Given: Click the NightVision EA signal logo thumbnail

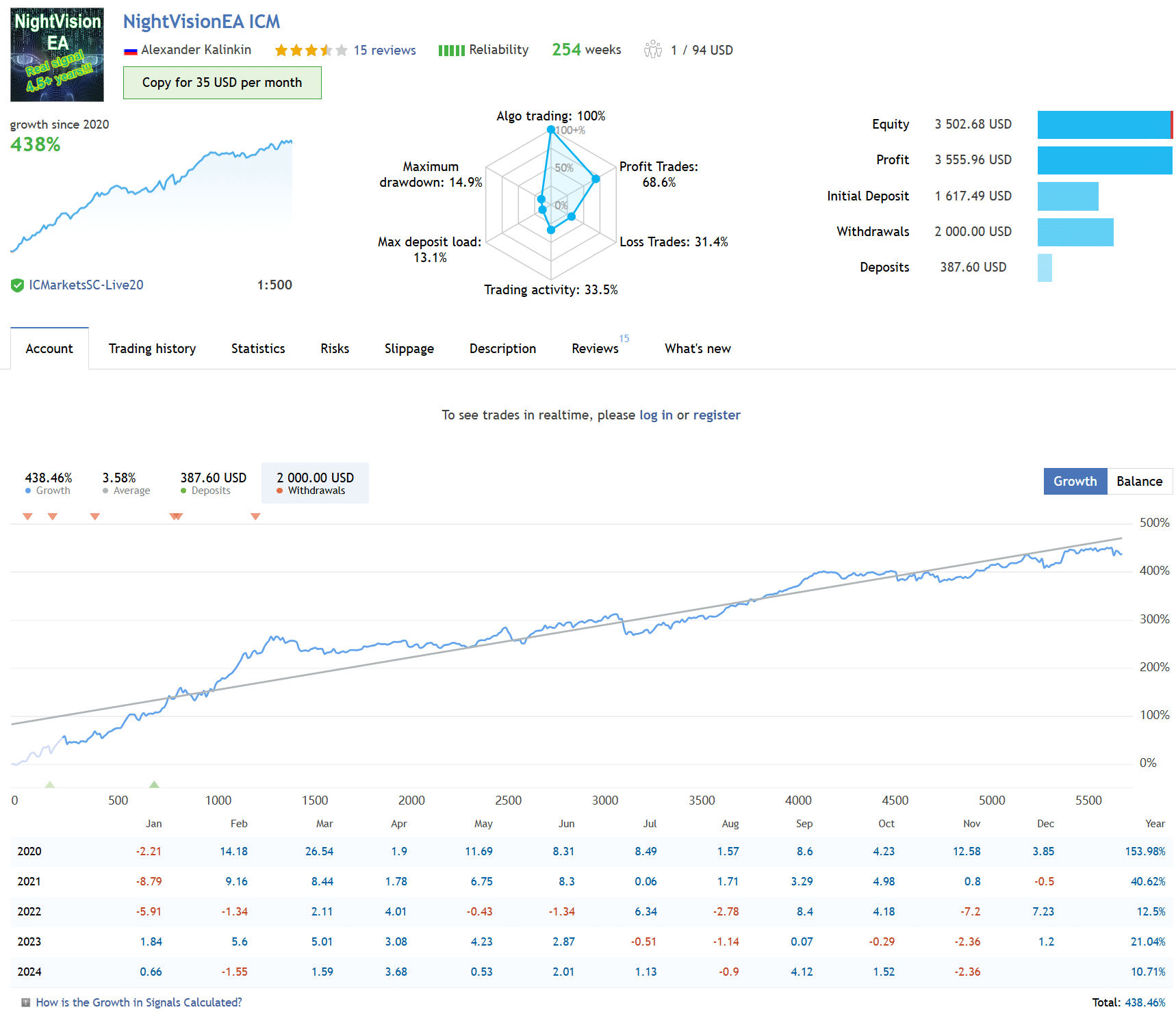Looking at the screenshot, I should [x=57, y=55].
